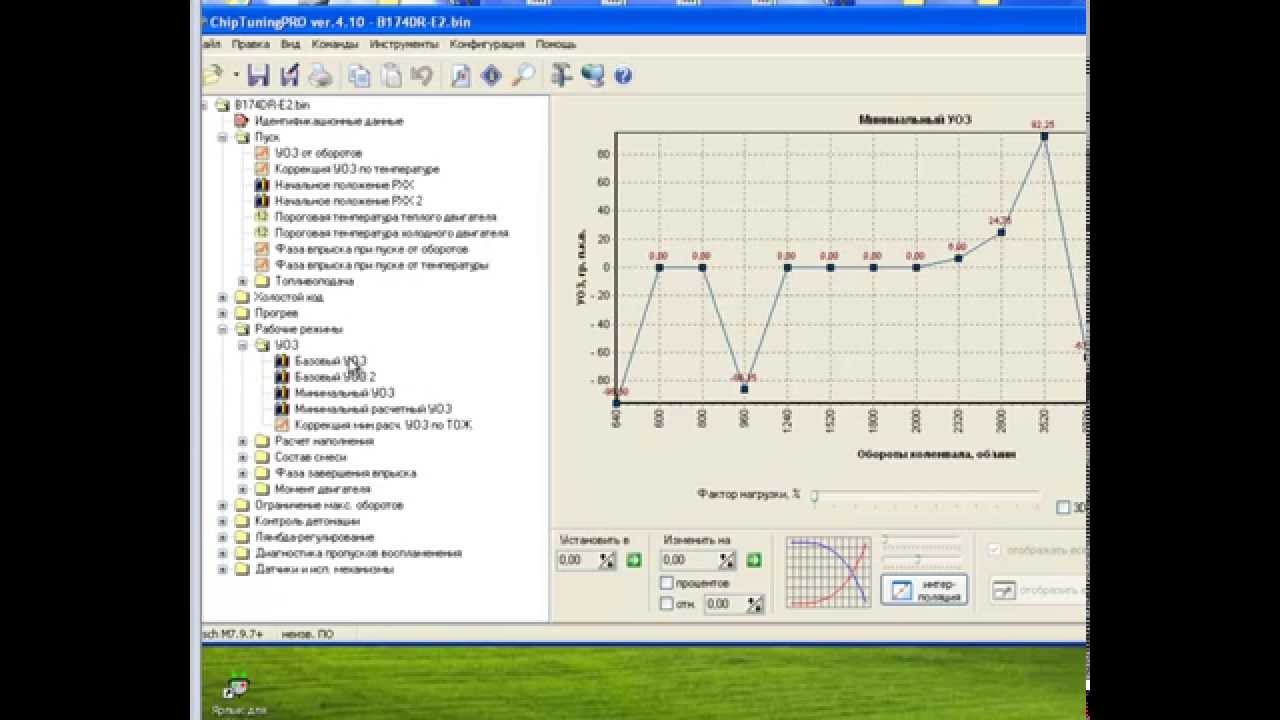Open the 'Инструменты' menu
Image resolution: width=1280 pixels, height=720 pixels.
click(x=404, y=45)
